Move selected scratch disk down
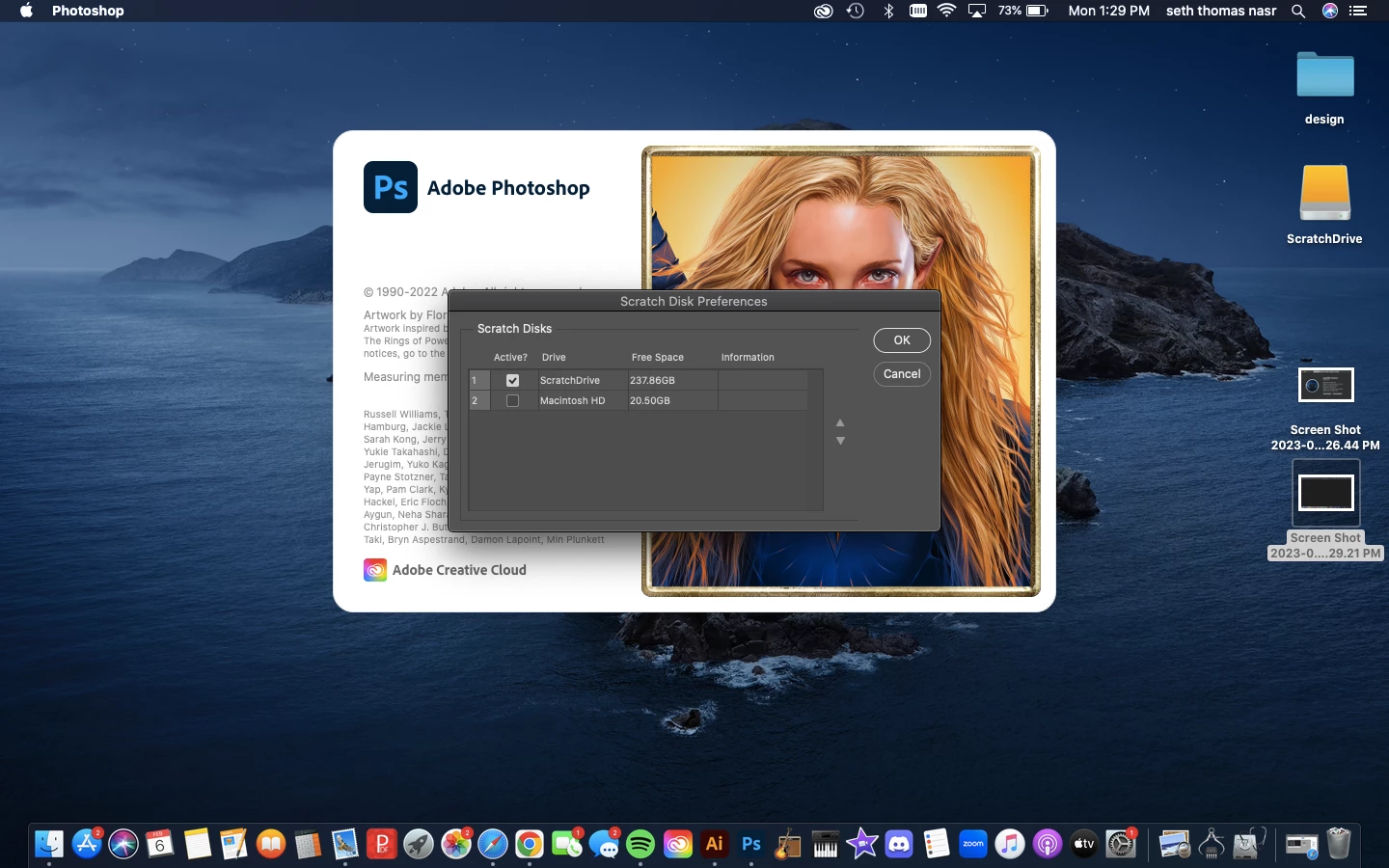Image resolution: width=1389 pixels, height=868 pixels. (840, 441)
